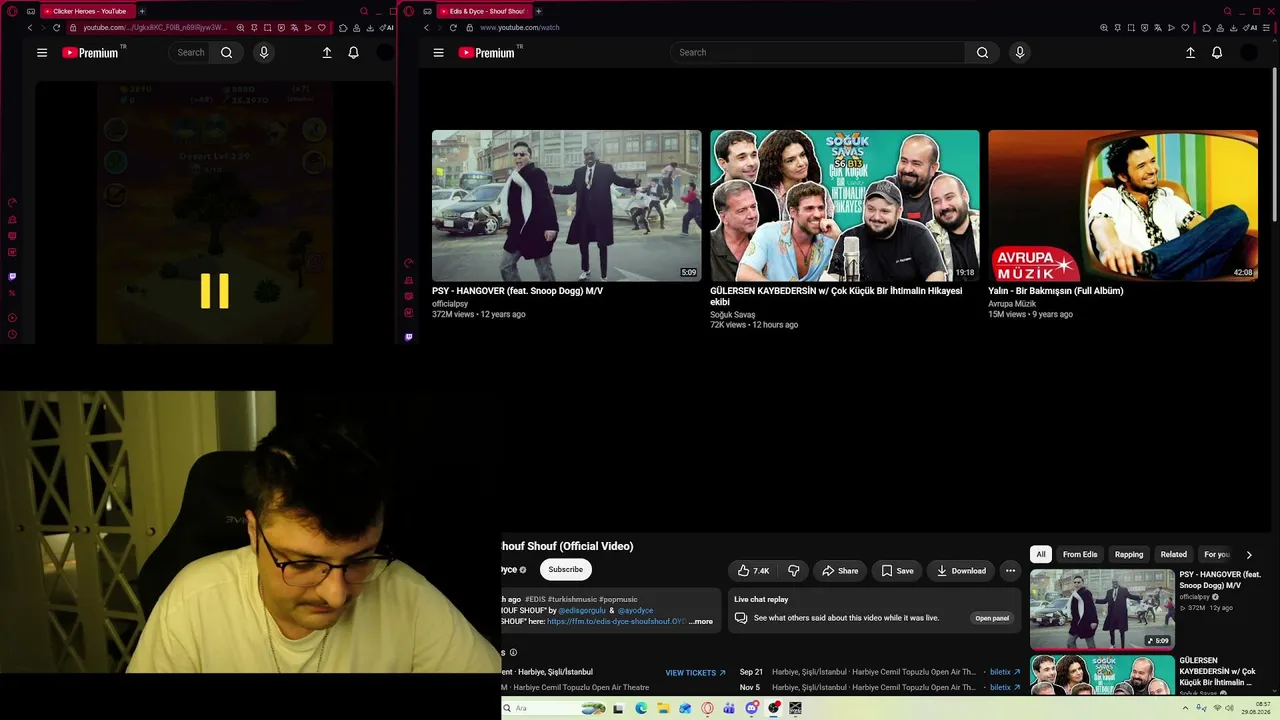Viewport: 1280px width, 720px height.
Task: Focus the YouTube search field in right window
Action: pyautogui.click(x=820, y=53)
